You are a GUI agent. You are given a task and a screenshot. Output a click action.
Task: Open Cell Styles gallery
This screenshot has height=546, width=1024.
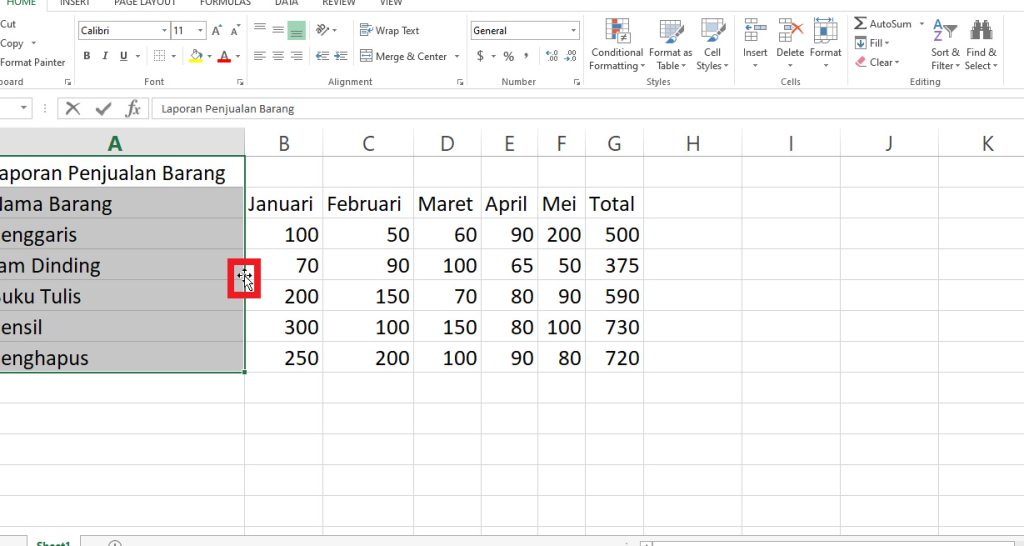pyautogui.click(x=712, y=44)
